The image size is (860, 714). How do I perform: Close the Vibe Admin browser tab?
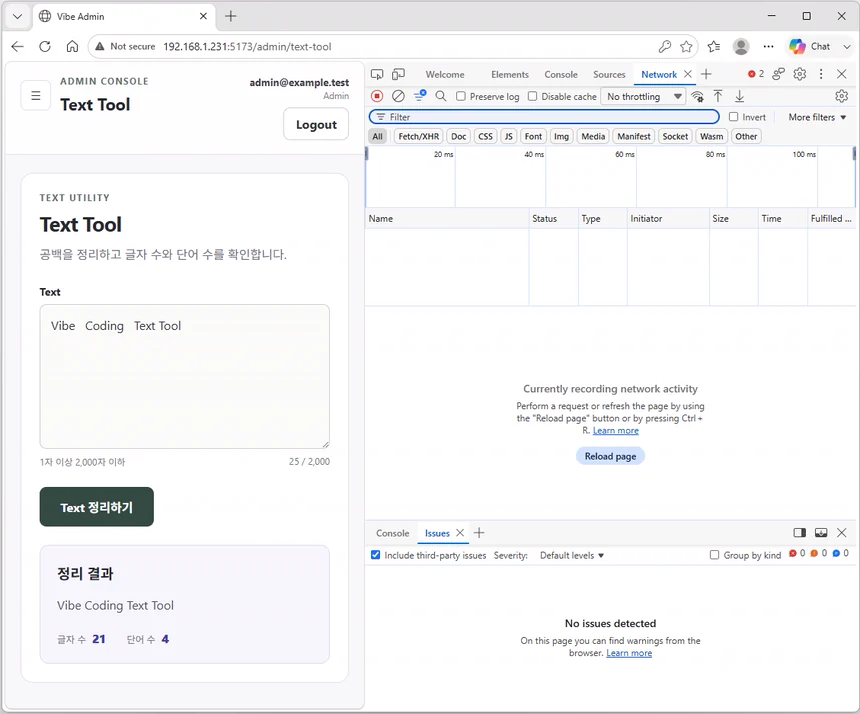[x=203, y=16]
